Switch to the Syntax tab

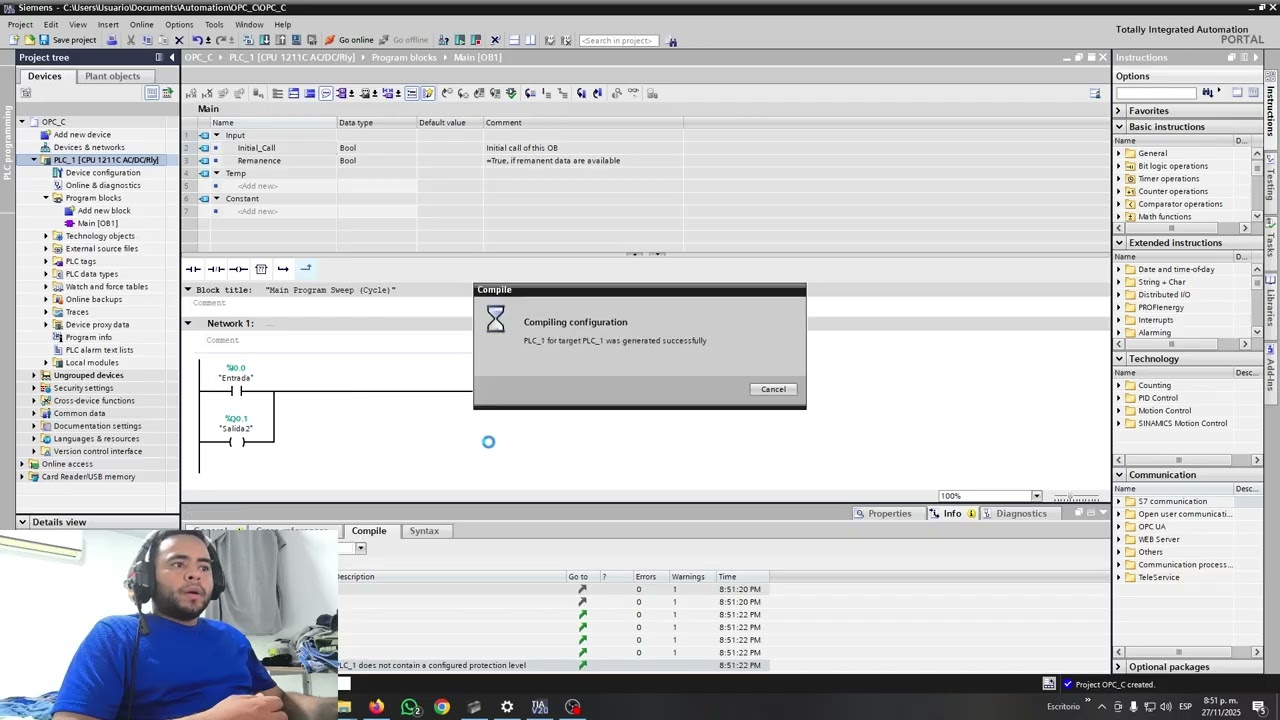pyautogui.click(x=424, y=531)
